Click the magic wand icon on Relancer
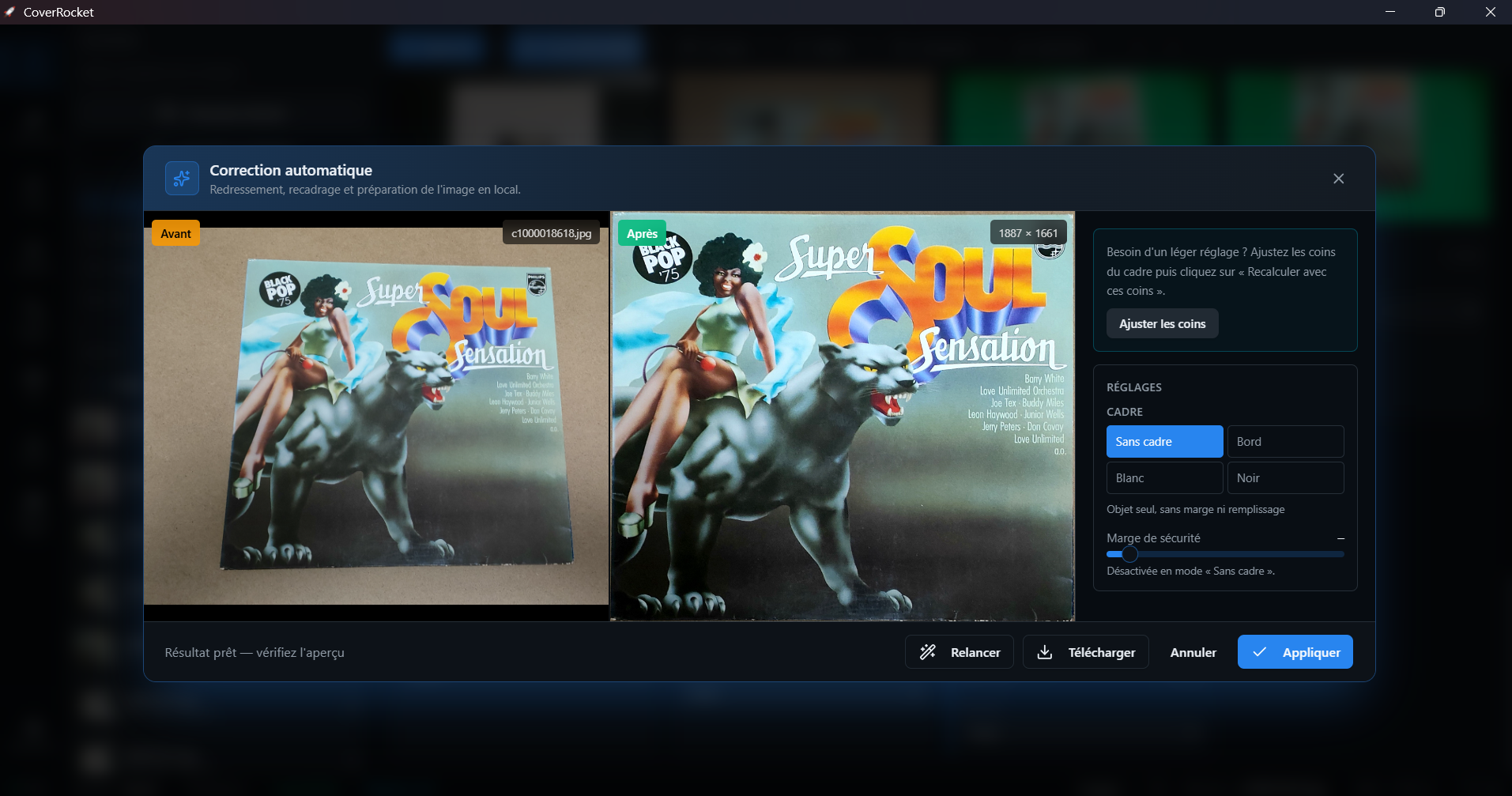Viewport: 1512px width, 796px height. [928, 652]
